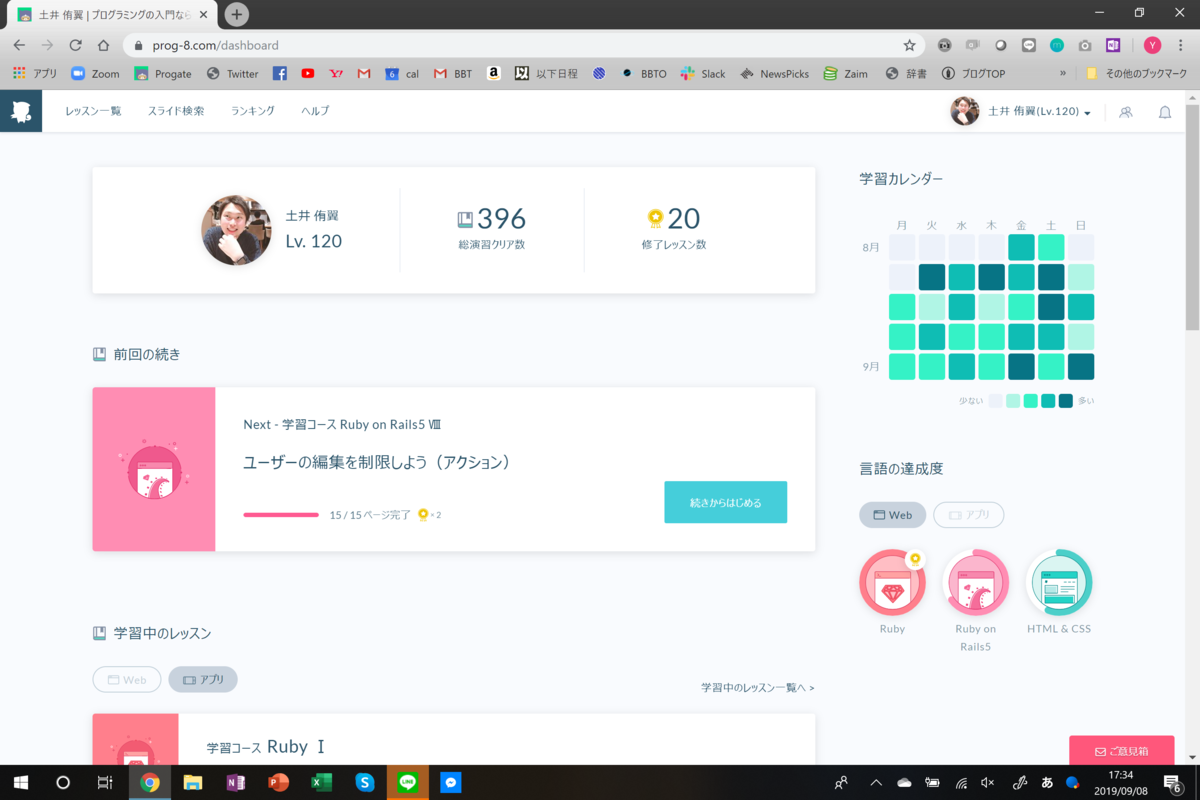Screen dimensions: 1200x800
Task: Go to the ランキング page
Action: (252, 111)
